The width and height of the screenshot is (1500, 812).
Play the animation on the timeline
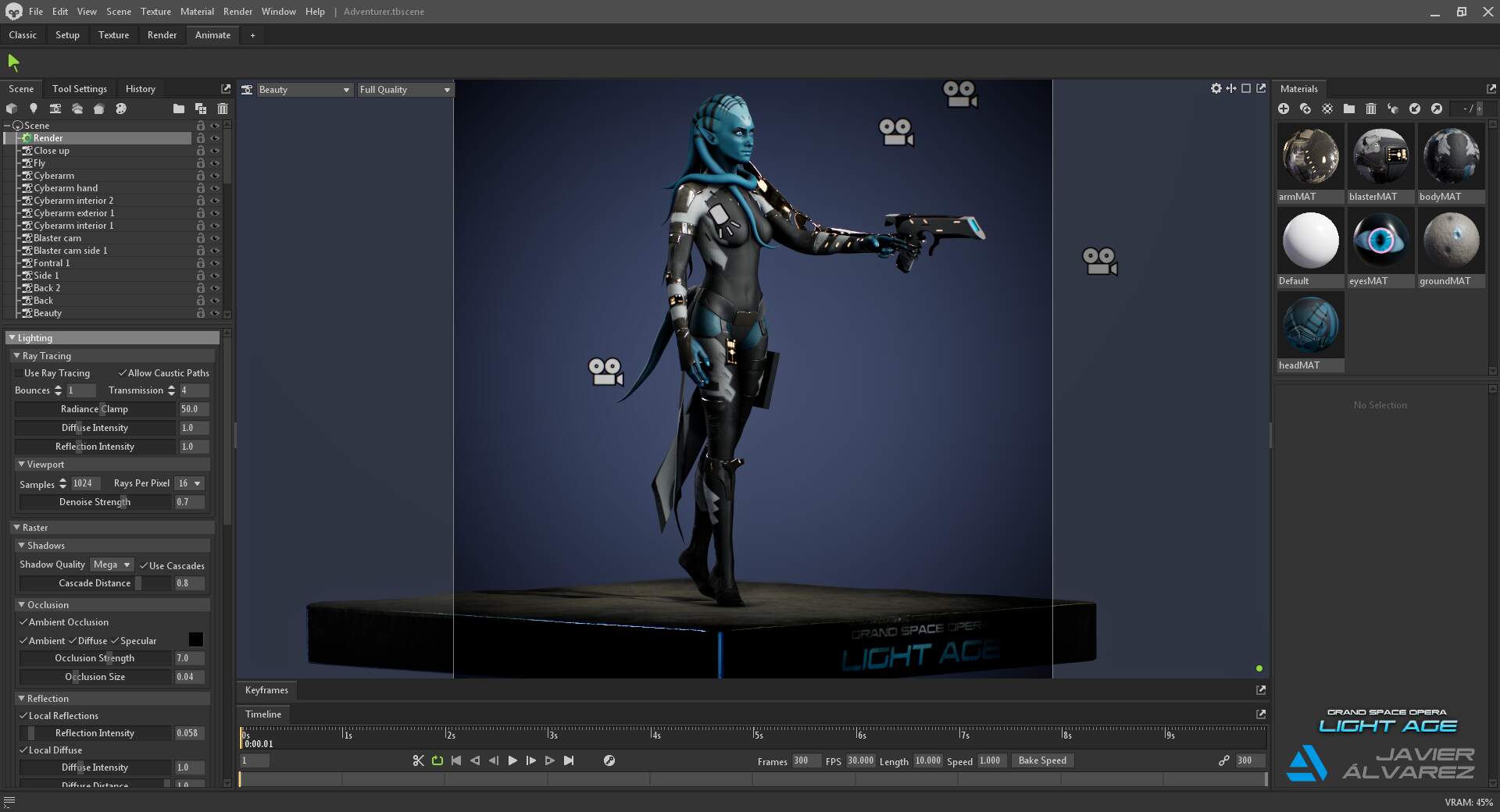pyautogui.click(x=512, y=760)
